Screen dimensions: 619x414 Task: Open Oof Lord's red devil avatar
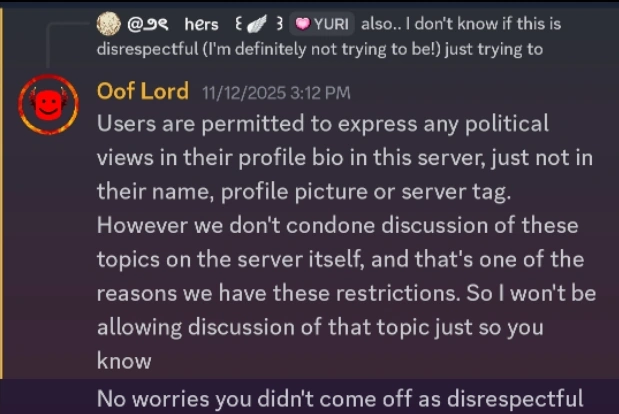pyautogui.click(x=49, y=105)
